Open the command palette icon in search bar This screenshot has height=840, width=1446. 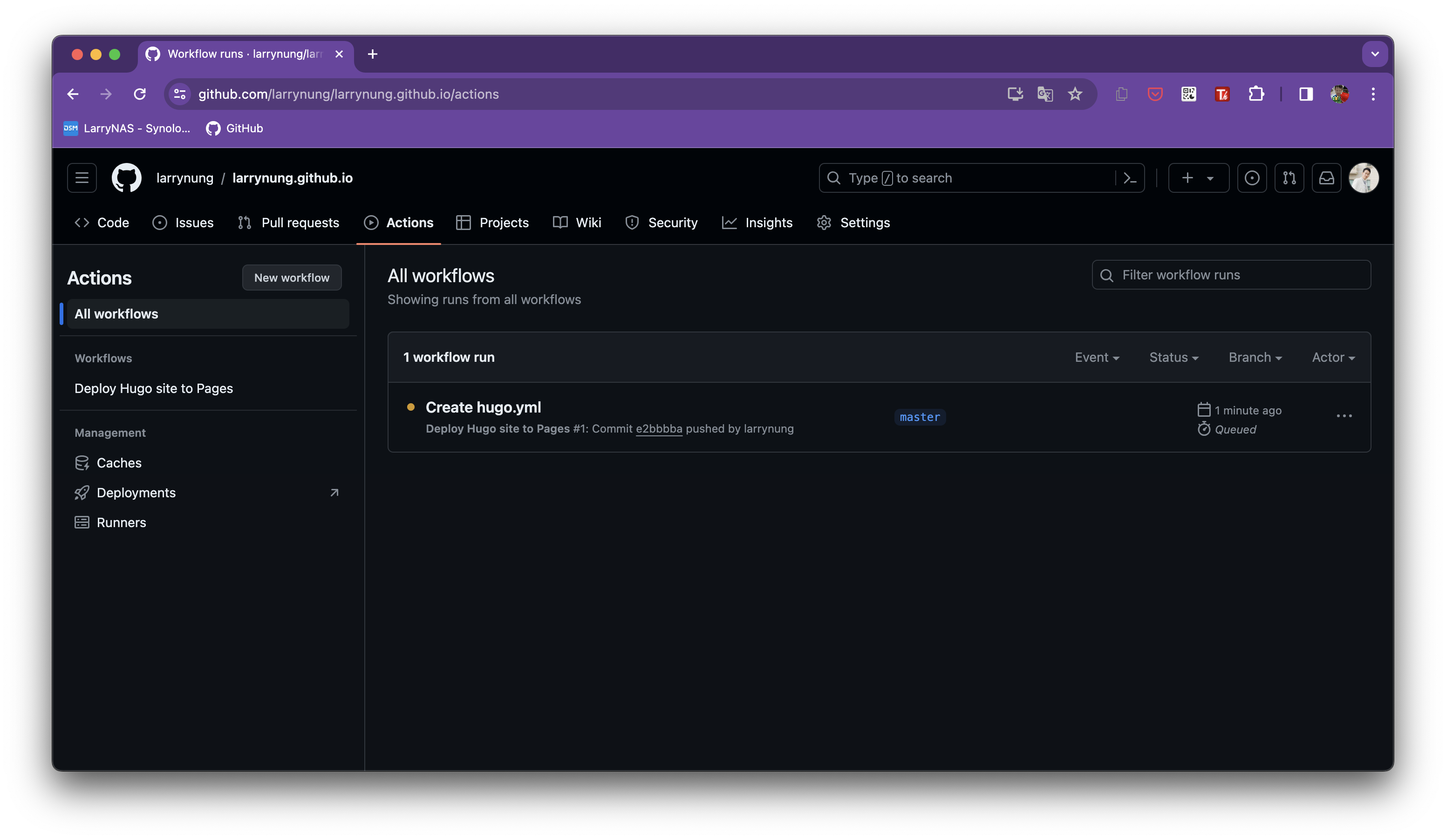point(1130,178)
